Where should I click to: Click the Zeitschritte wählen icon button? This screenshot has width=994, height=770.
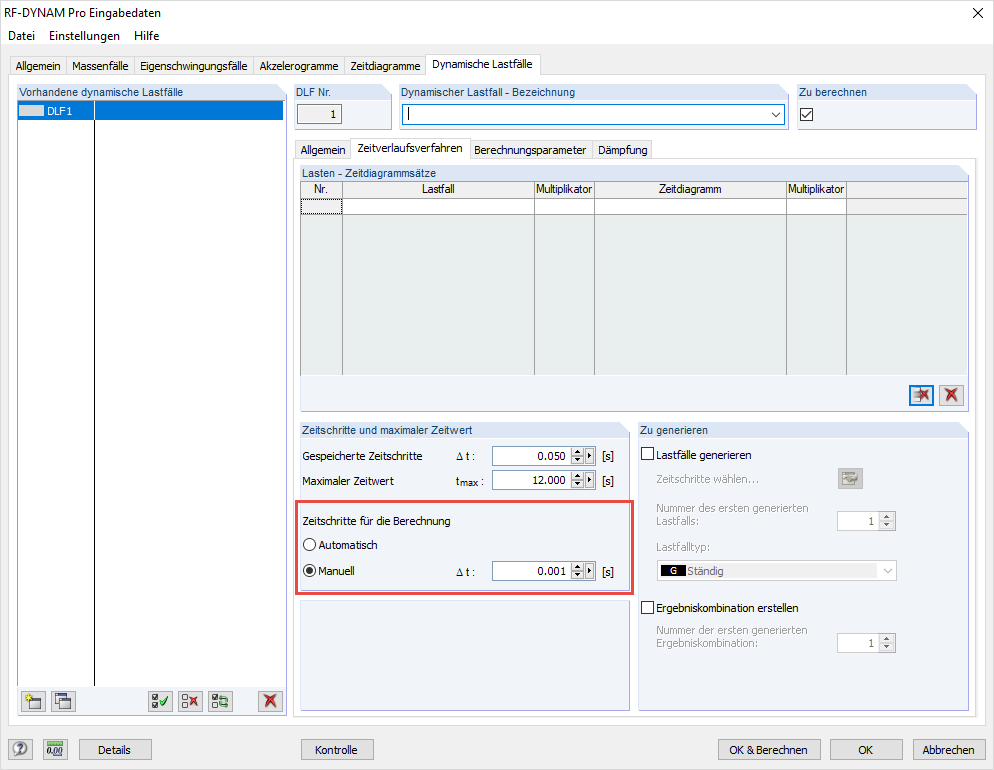(850, 478)
